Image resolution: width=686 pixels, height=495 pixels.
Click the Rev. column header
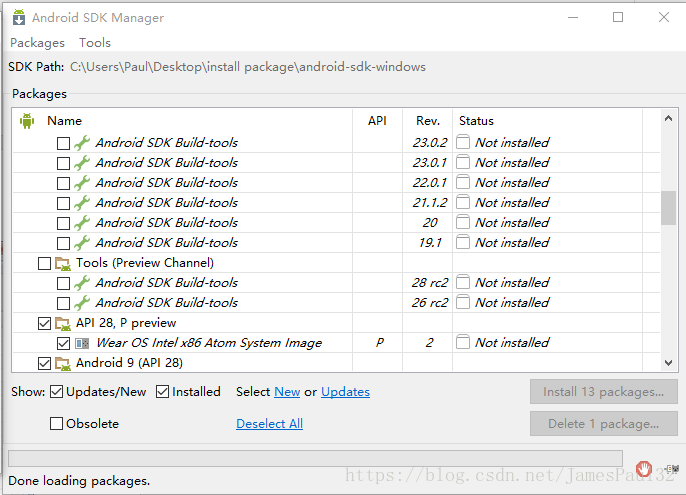[428, 121]
